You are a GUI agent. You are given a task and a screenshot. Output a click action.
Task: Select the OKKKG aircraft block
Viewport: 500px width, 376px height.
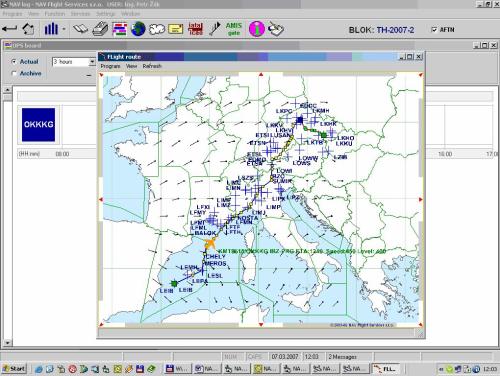(38, 125)
